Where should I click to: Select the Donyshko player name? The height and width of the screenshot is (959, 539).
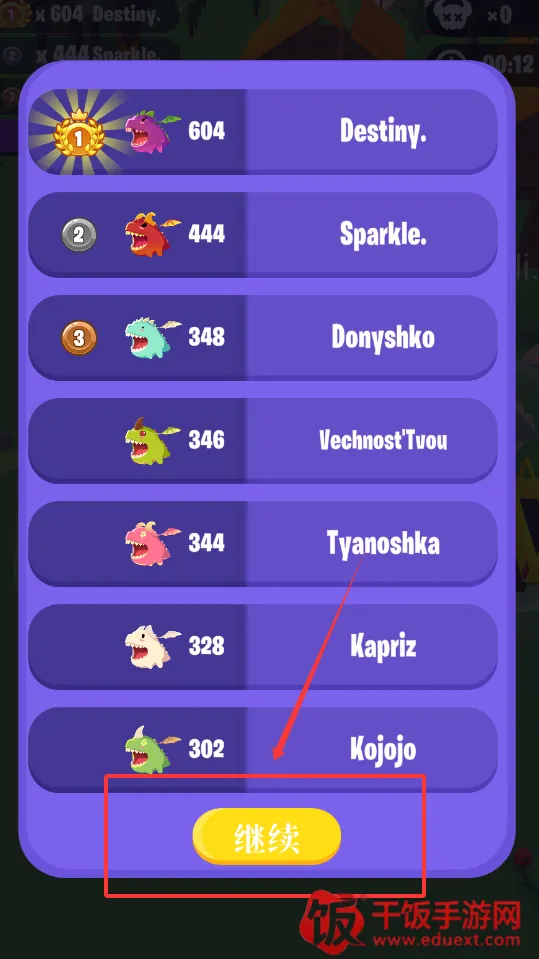pyautogui.click(x=383, y=336)
